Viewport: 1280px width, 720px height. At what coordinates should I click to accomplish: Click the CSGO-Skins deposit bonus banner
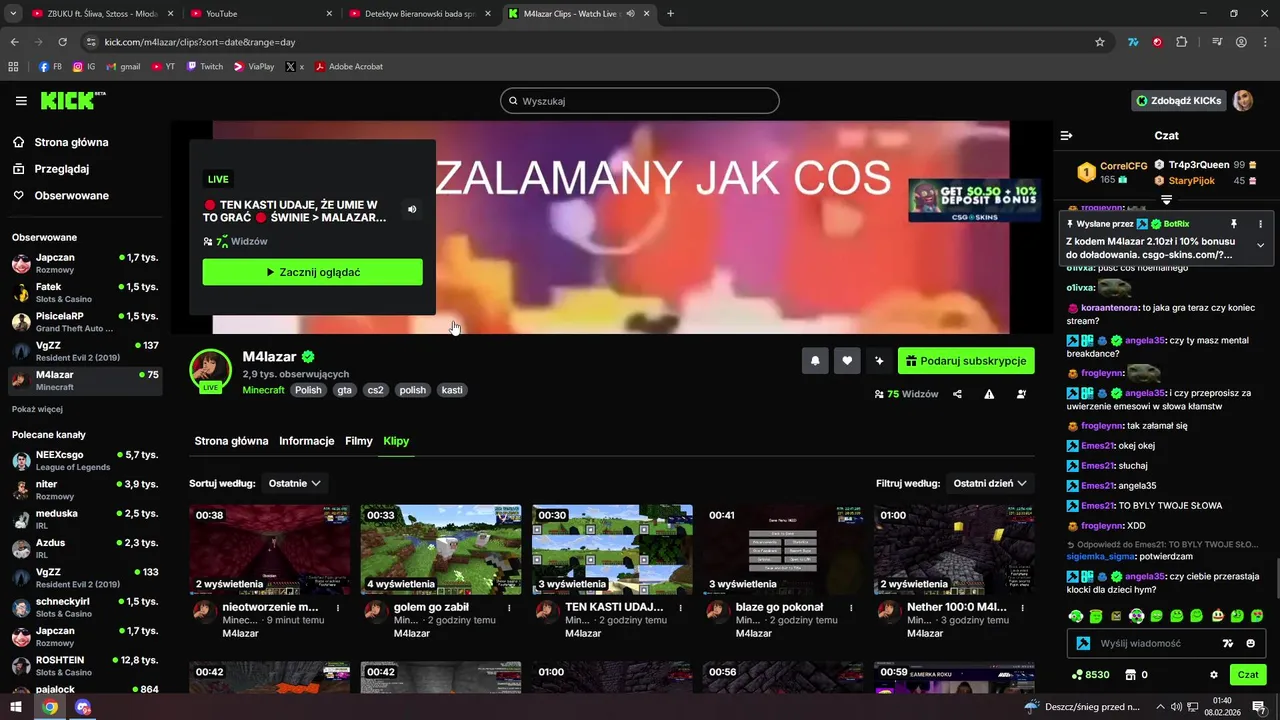(974, 200)
